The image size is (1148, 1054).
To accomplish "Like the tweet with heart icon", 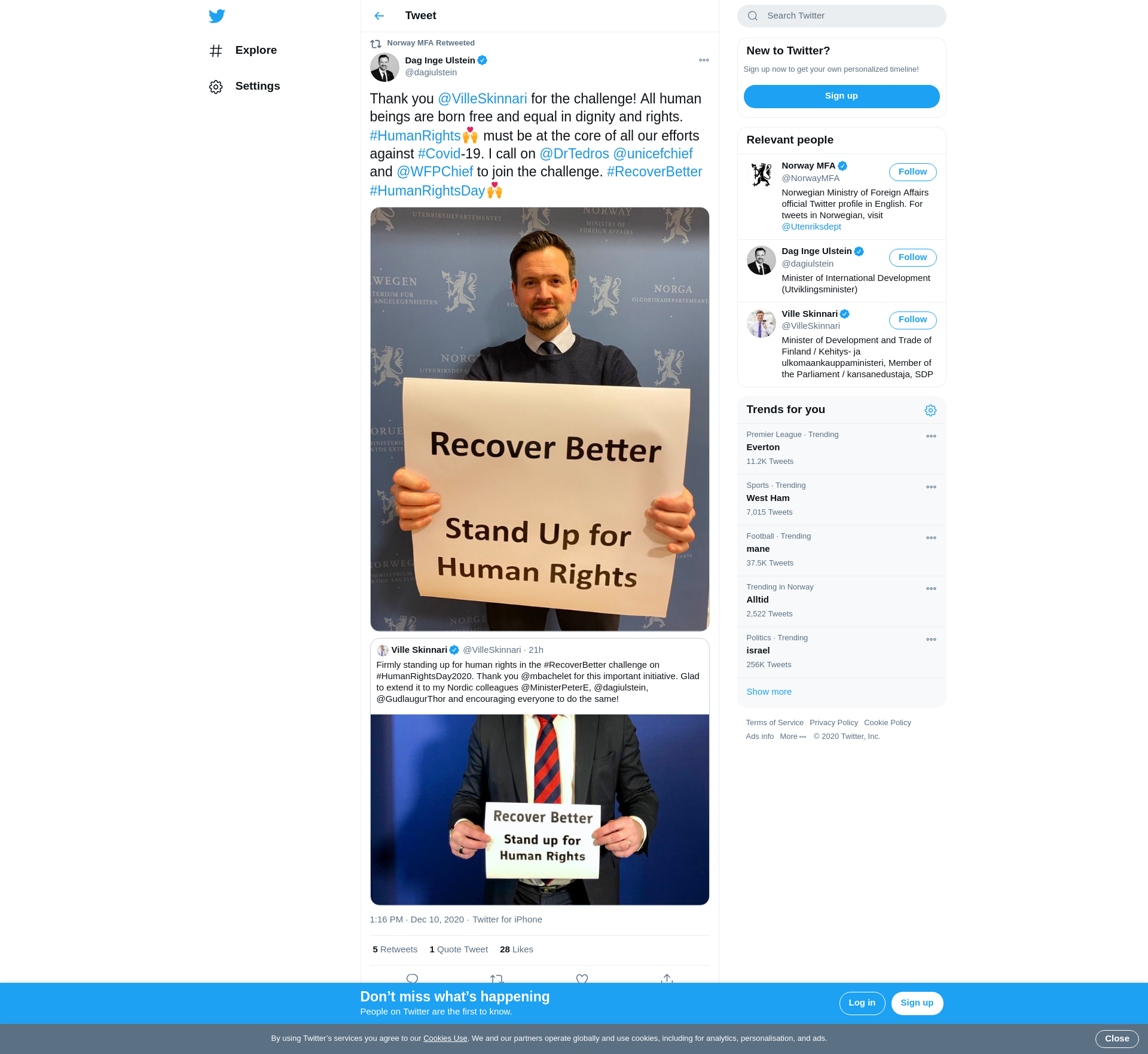I will [582, 979].
